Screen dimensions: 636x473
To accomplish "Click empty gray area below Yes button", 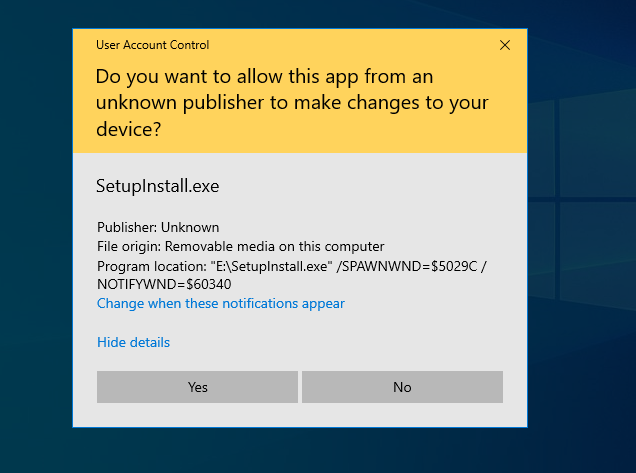I will (197, 414).
